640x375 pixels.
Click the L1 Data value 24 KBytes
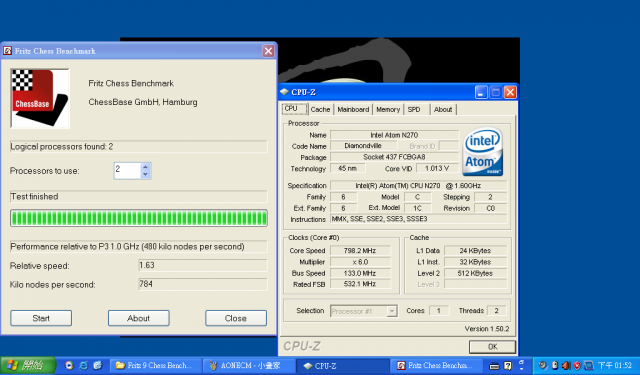(x=475, y=251)
